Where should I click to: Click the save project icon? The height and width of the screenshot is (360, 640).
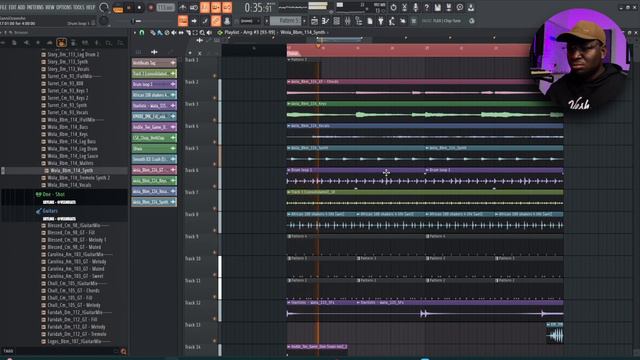point(438,8)
